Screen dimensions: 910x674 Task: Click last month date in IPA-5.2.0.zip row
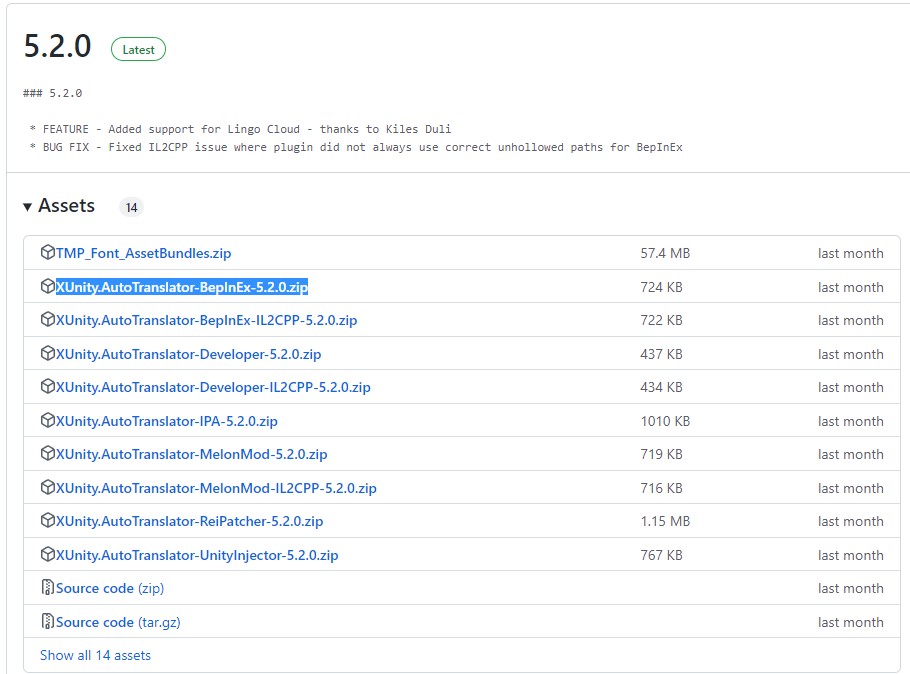point(850,421)
